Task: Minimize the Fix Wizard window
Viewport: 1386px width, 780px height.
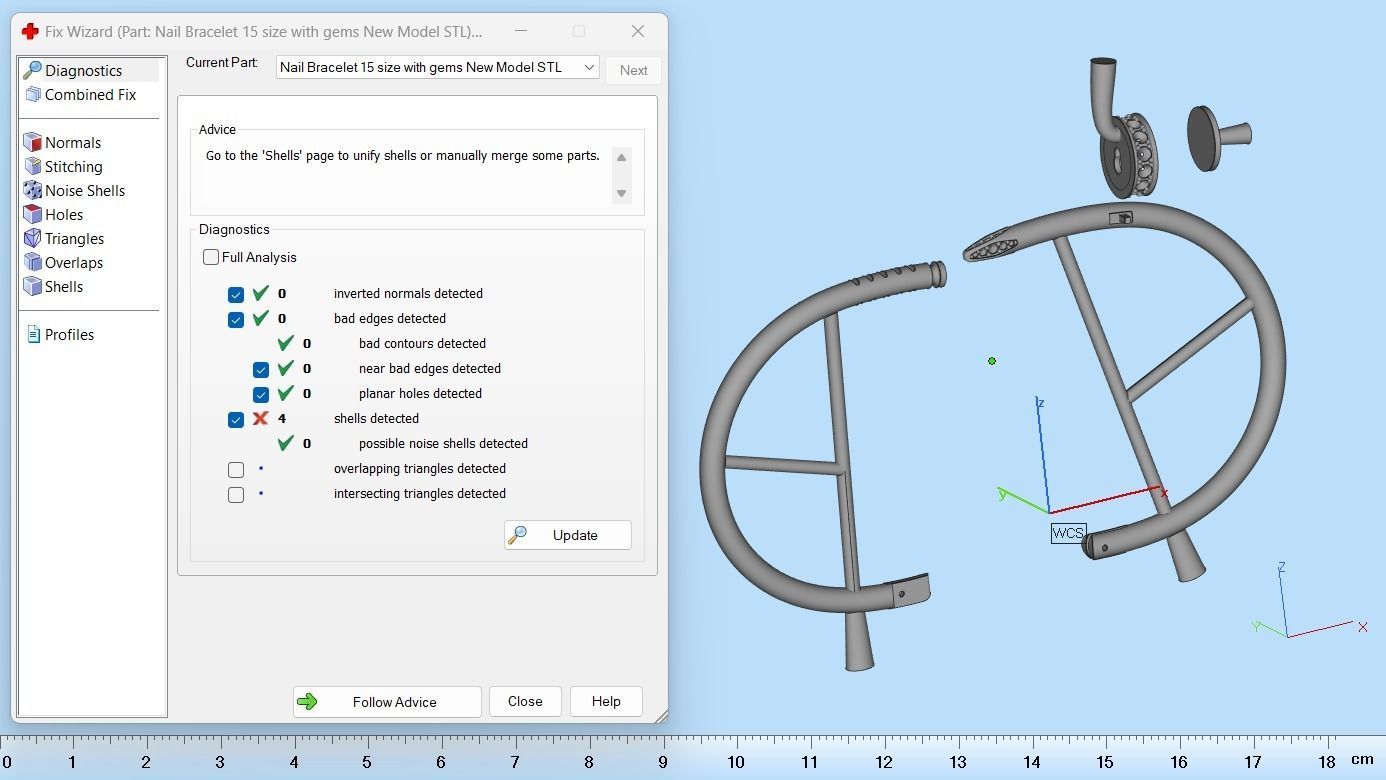Action: (521, 31)
